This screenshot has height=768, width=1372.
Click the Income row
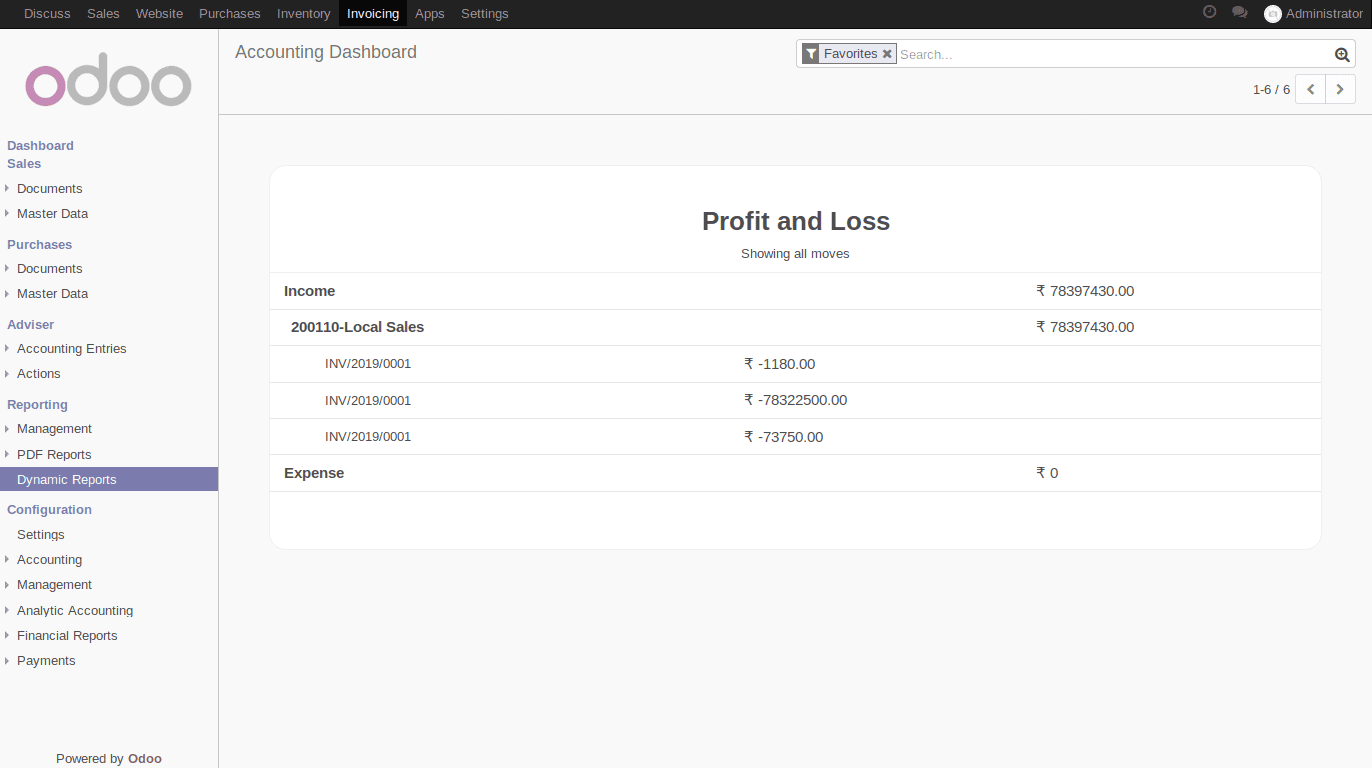tap(795, 291)
